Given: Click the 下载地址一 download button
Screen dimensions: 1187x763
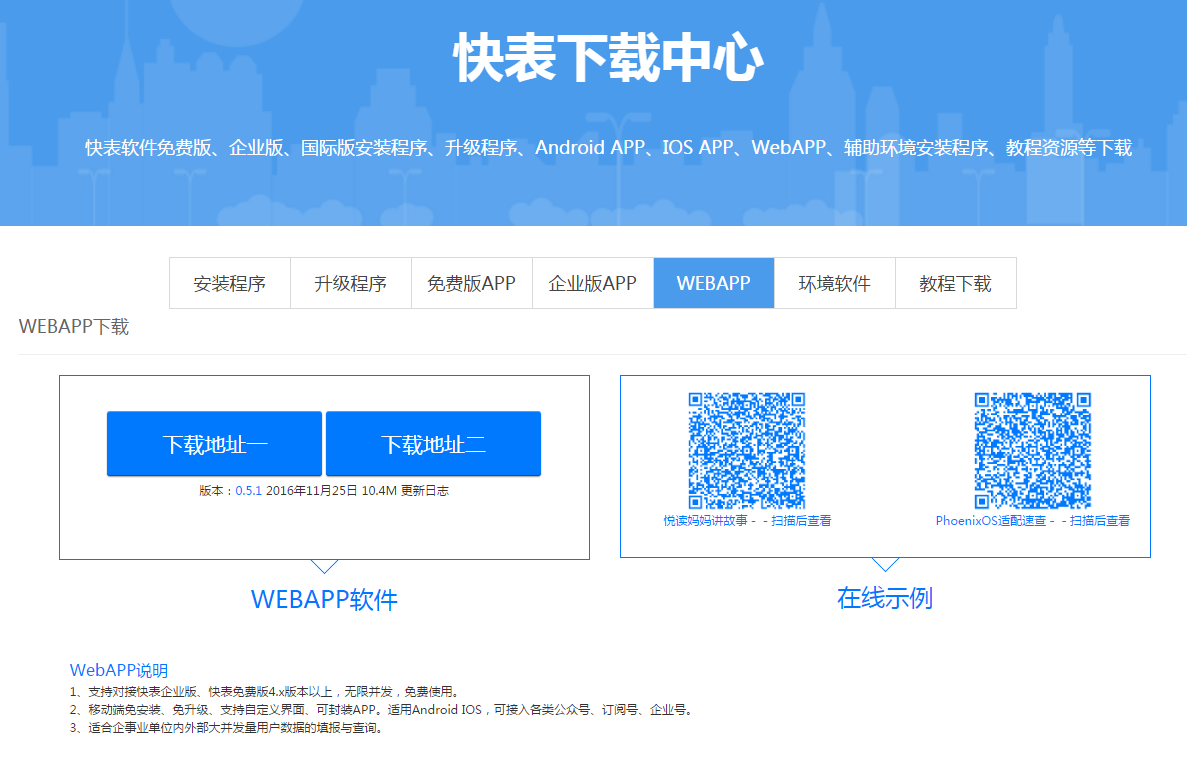Looking at the screenshot, I should tap(214, 444).
